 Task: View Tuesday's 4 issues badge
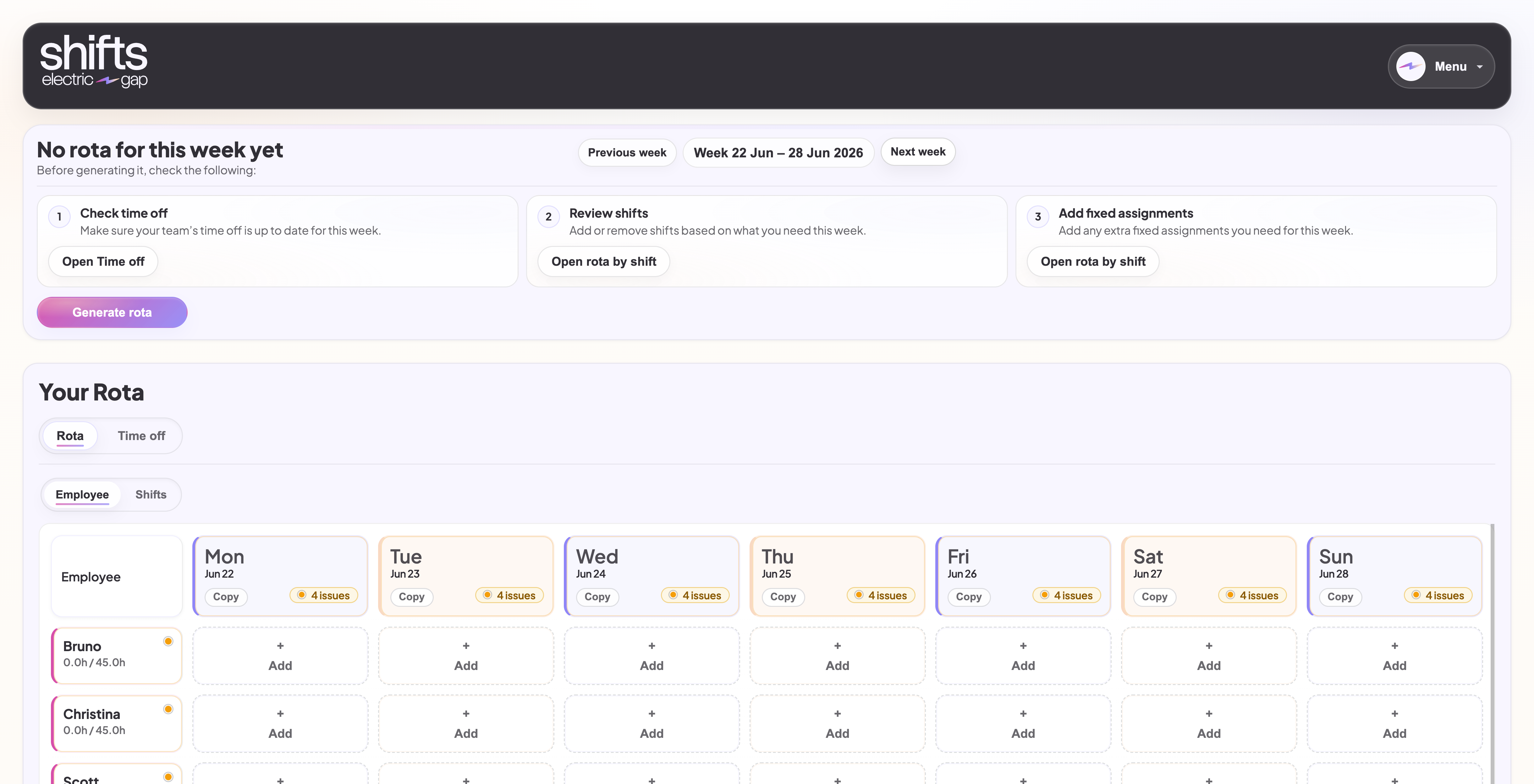510,595
